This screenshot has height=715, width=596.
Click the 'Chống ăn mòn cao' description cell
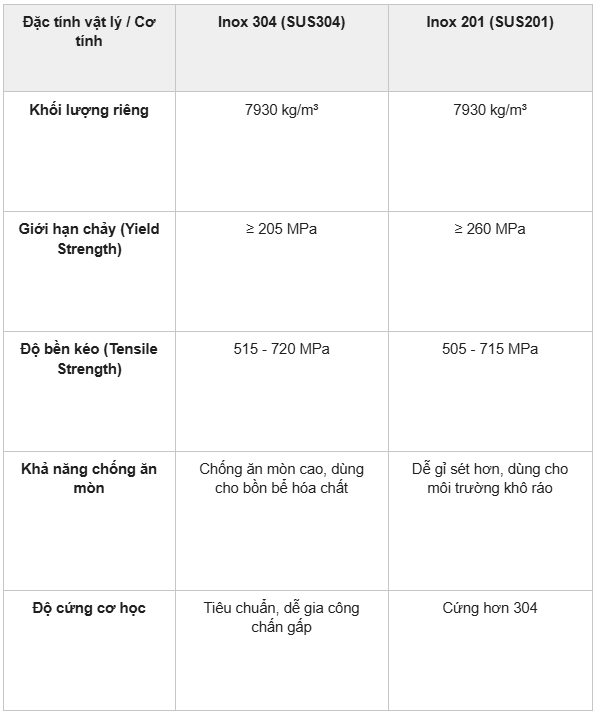[282, 521]
